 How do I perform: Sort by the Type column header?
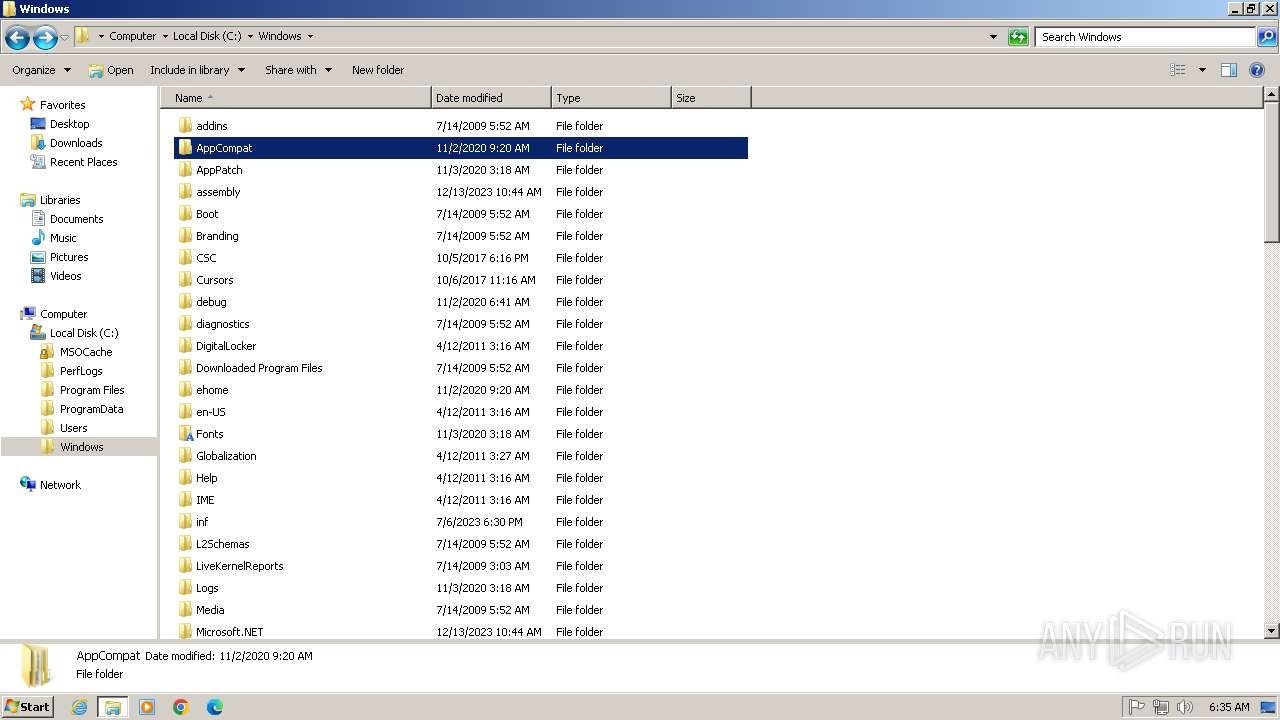click(611, 98)
